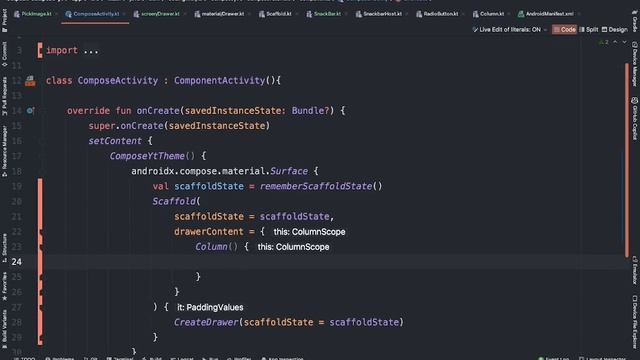Open the Resource Manager side panel
Viewport: 640px width, 360px height.
click(x=4, y=151)
